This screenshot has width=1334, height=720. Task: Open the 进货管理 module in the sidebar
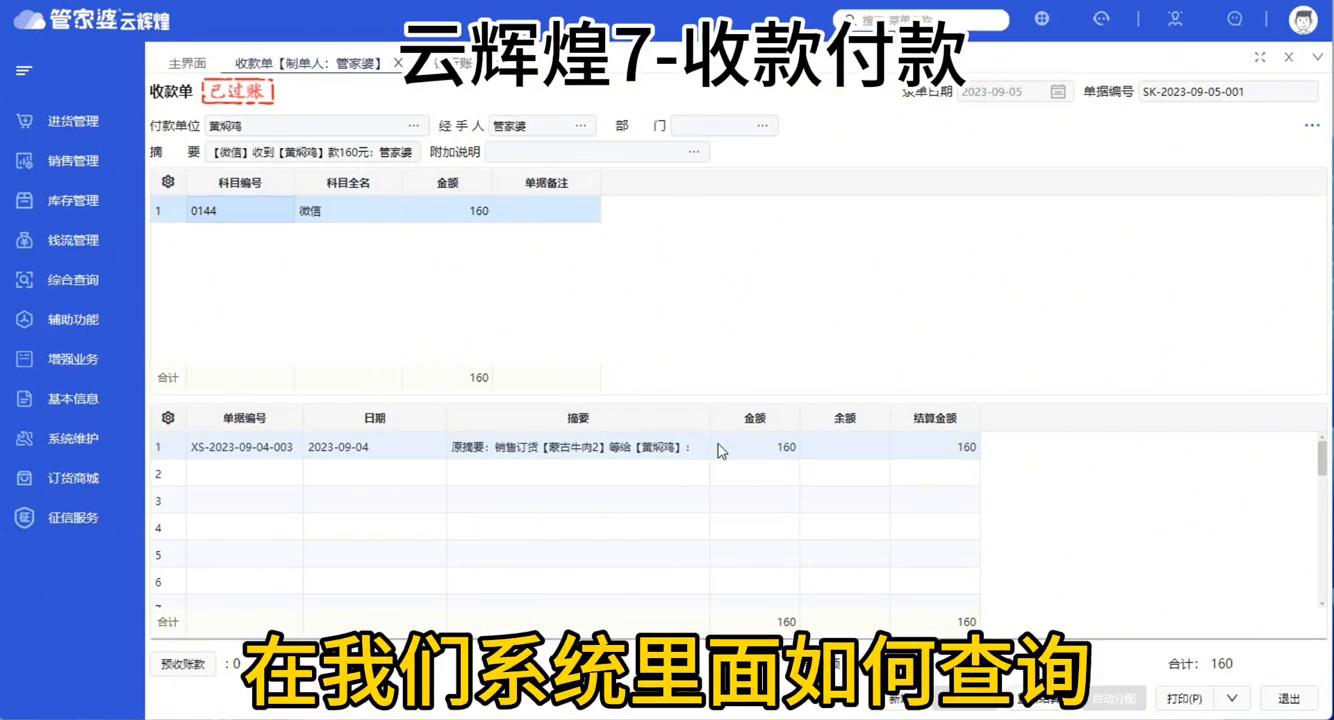pyautogui.click(x=72, y=121)
